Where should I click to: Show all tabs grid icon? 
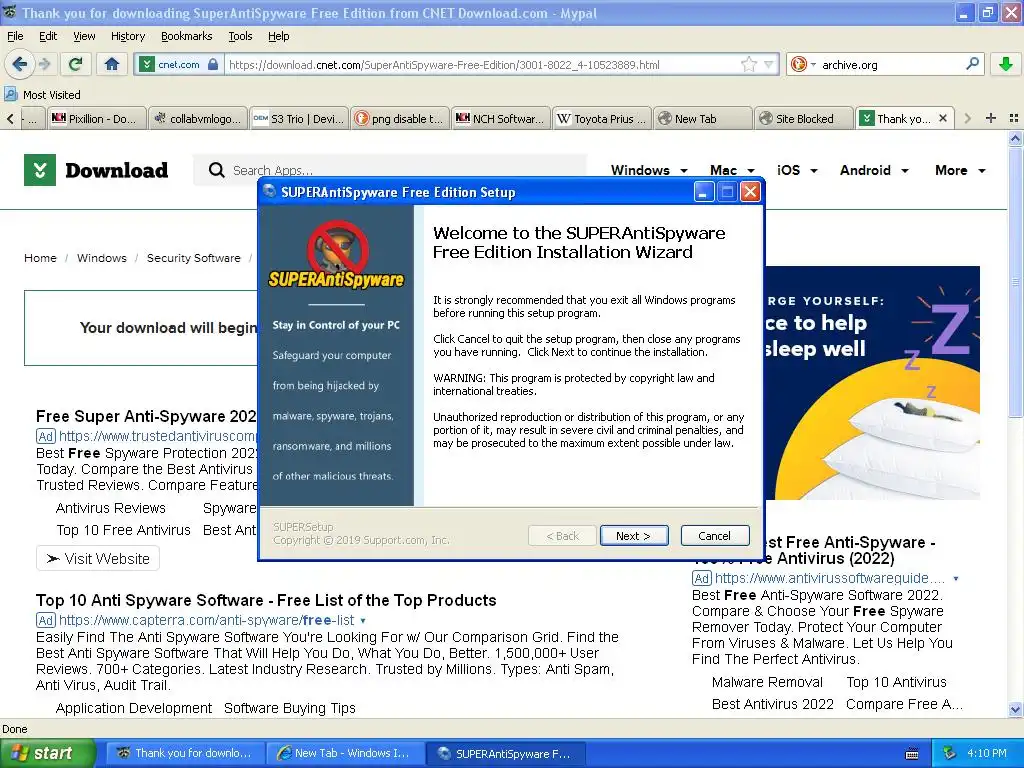coord(1014,118)
